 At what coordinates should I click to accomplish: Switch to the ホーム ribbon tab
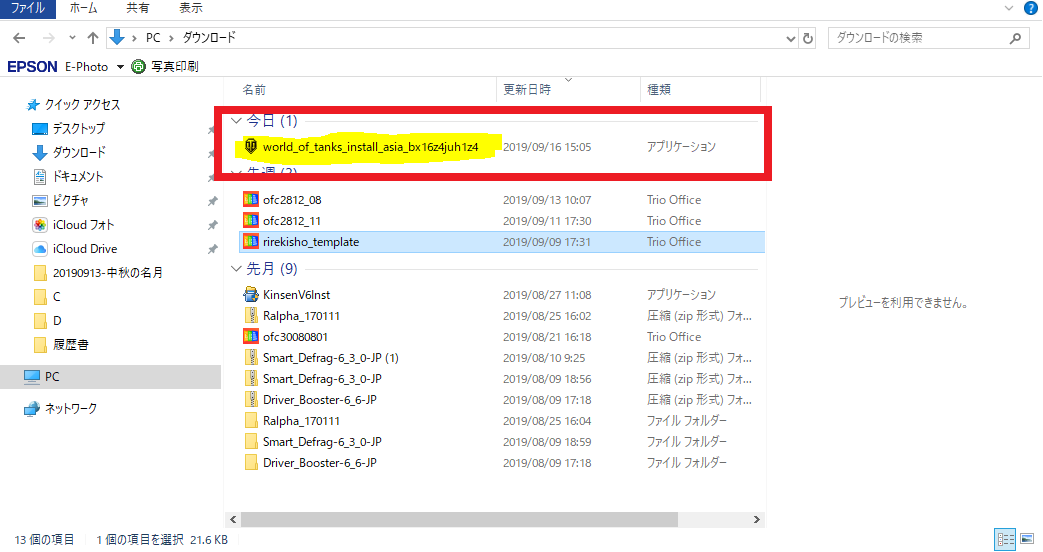[83, 9]
